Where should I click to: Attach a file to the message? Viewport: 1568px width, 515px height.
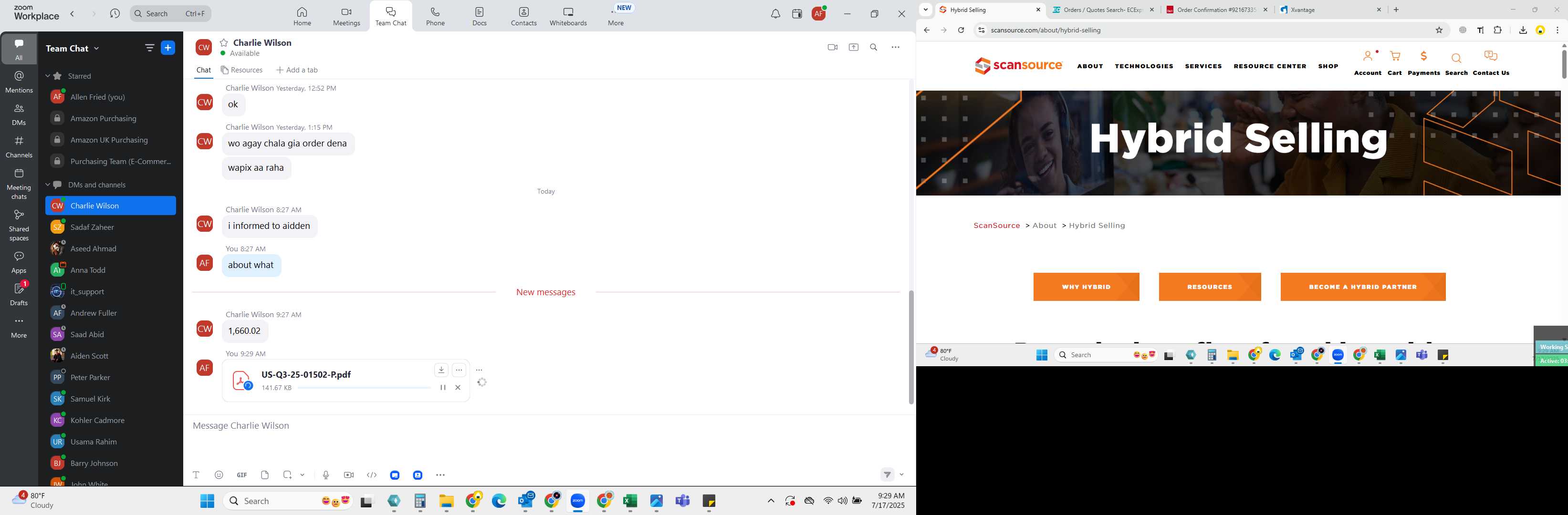pyautogui.click(x=265, y=475)
